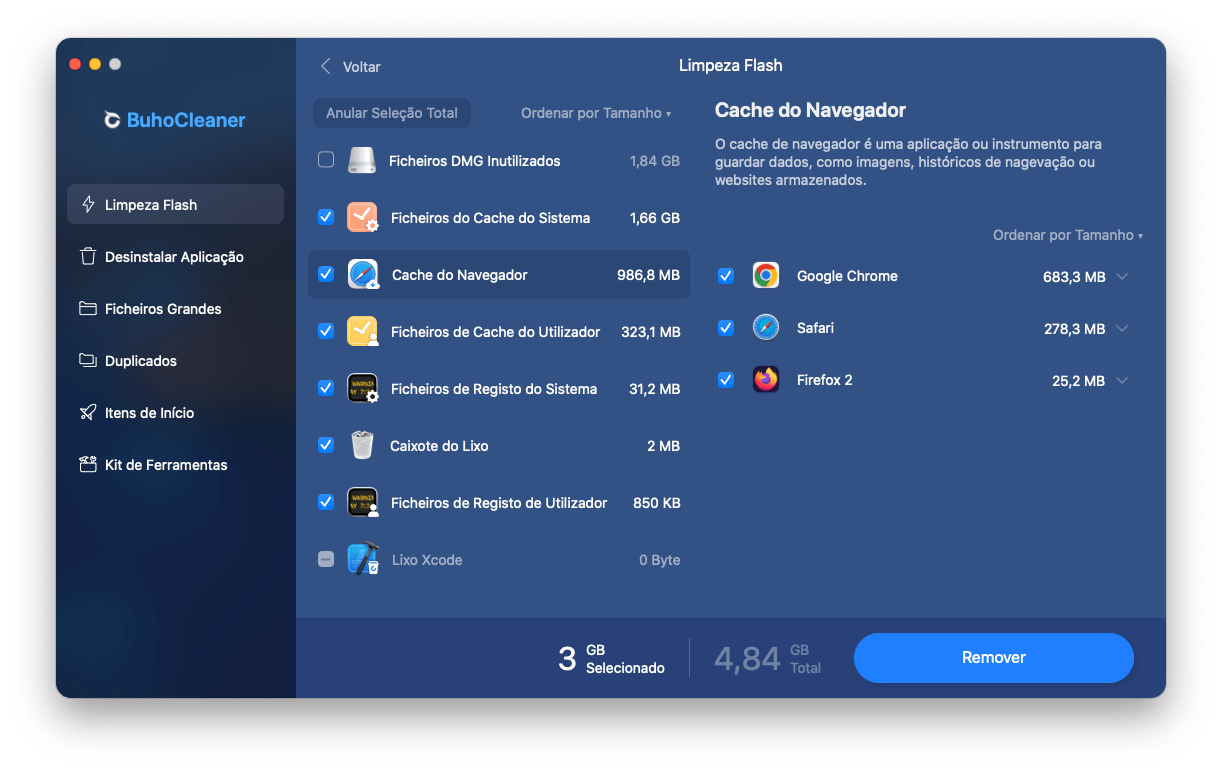Open Ordenar por Tamanho dropdown above browsers
The height and width of the screenshot is (772, 1222).
[1068, 235]
